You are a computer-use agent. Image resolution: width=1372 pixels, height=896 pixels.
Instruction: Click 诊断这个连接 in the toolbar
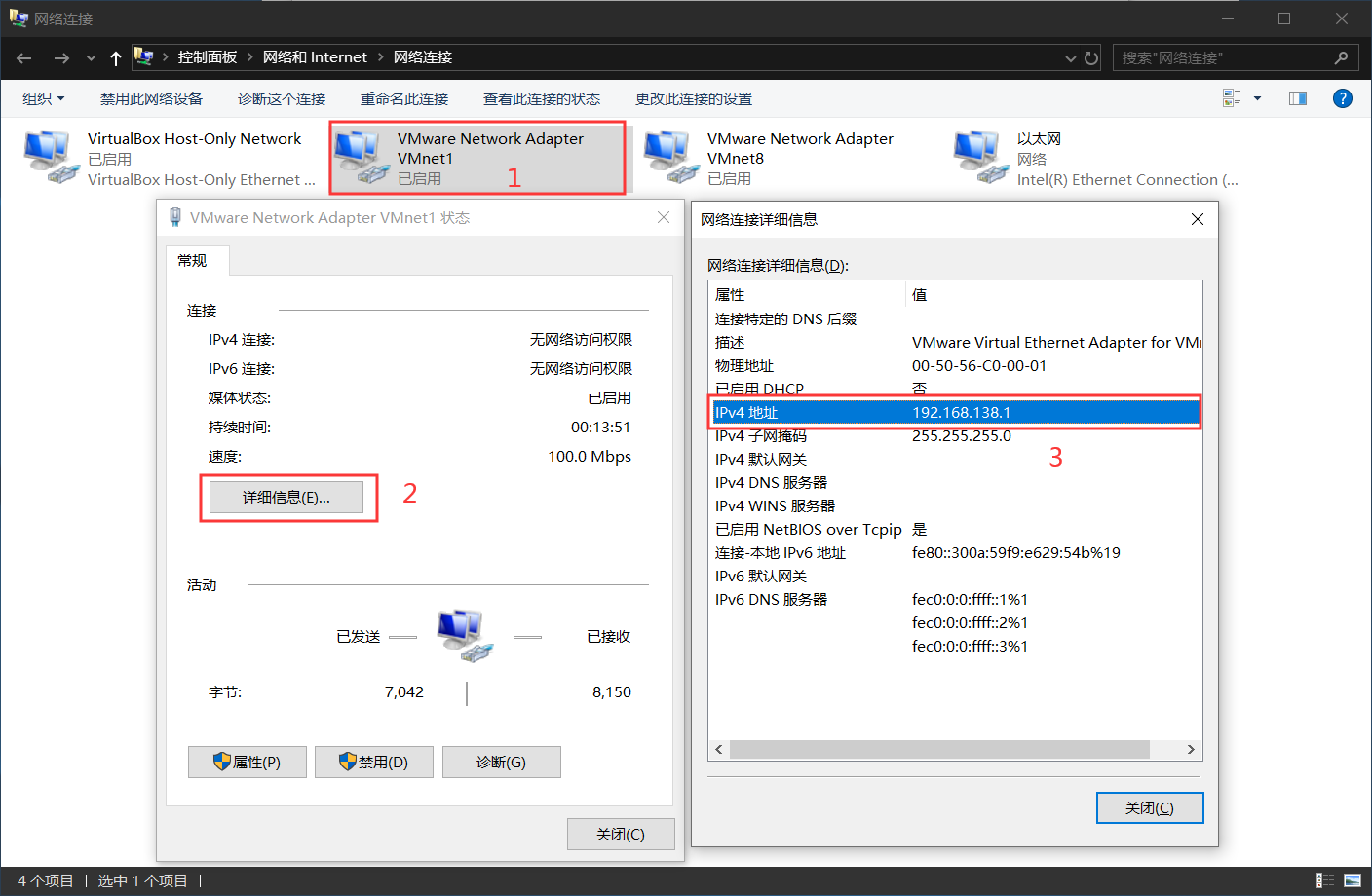click(282, 98)
